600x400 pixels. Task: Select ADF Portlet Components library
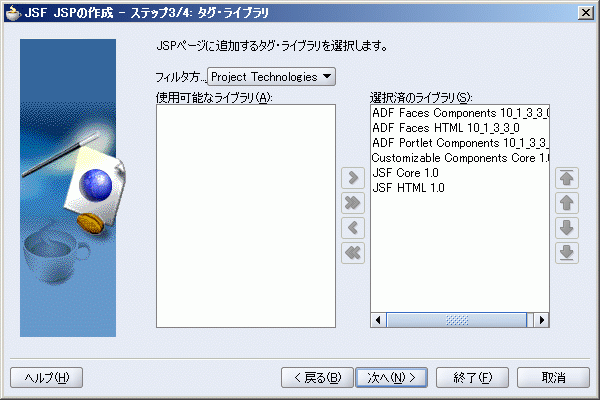[x=460, y=143]
